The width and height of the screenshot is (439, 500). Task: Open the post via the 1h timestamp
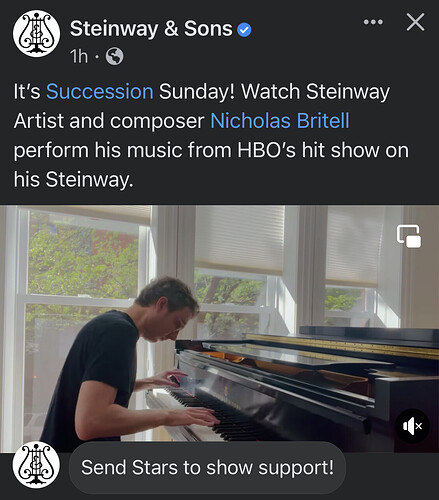[x=79, y=56]
